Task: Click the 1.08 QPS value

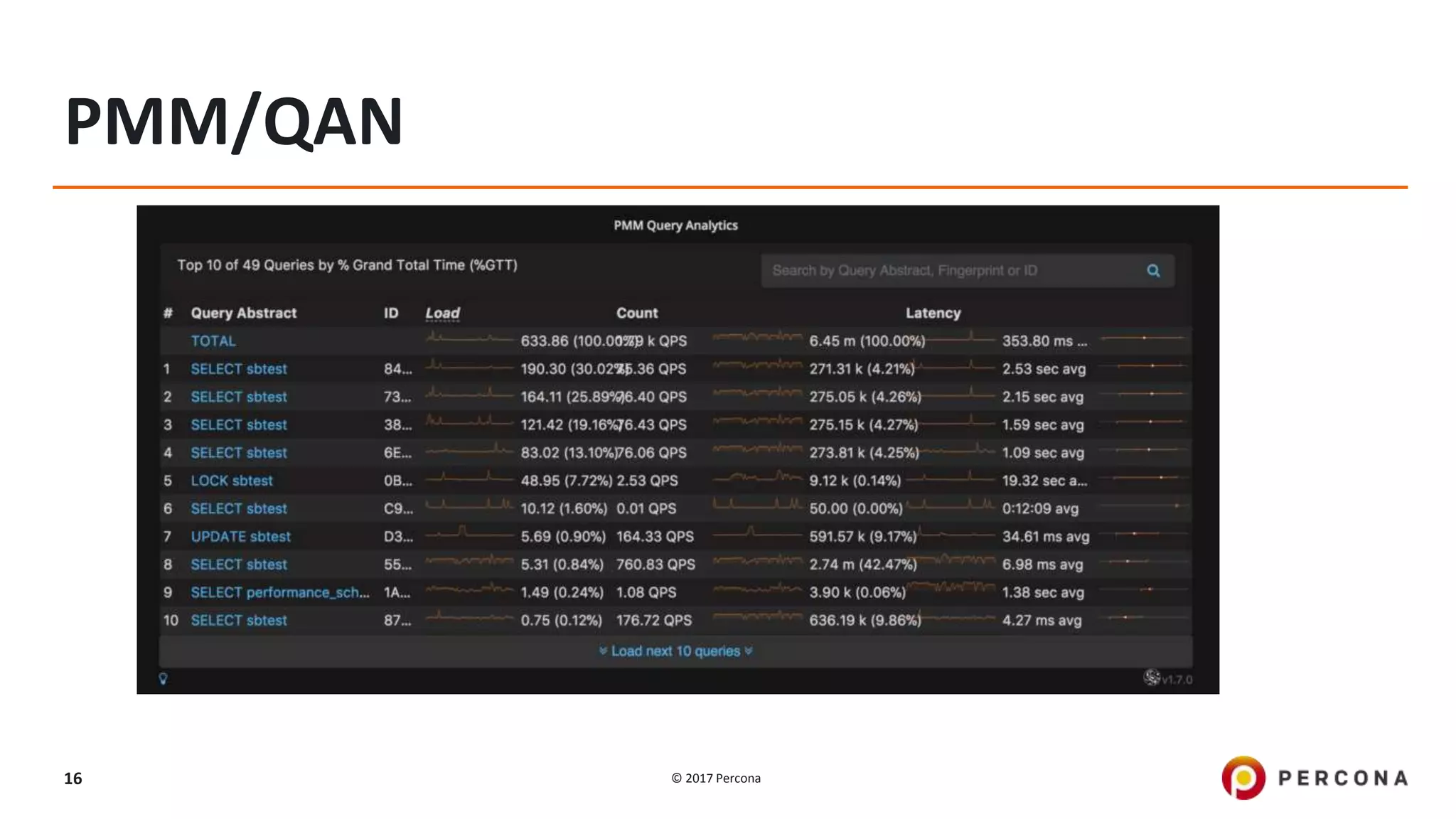Action: [x=646, y=592]
